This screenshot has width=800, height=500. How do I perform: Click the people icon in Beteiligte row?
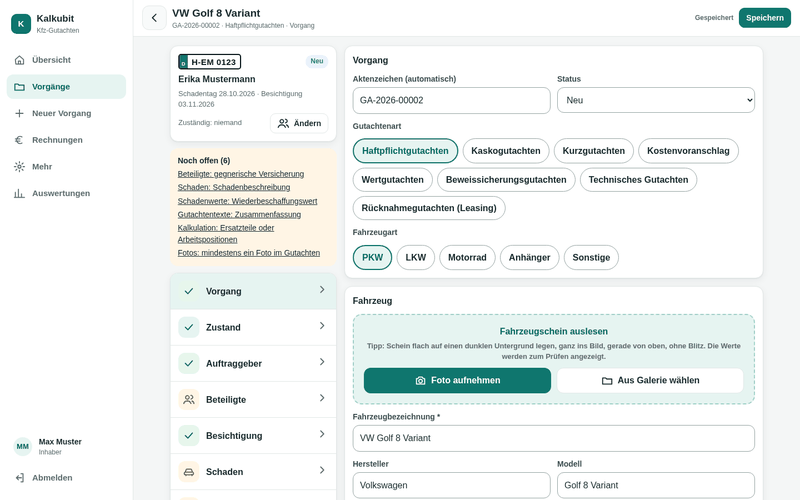pyautogui.click(x=189, y=399)
